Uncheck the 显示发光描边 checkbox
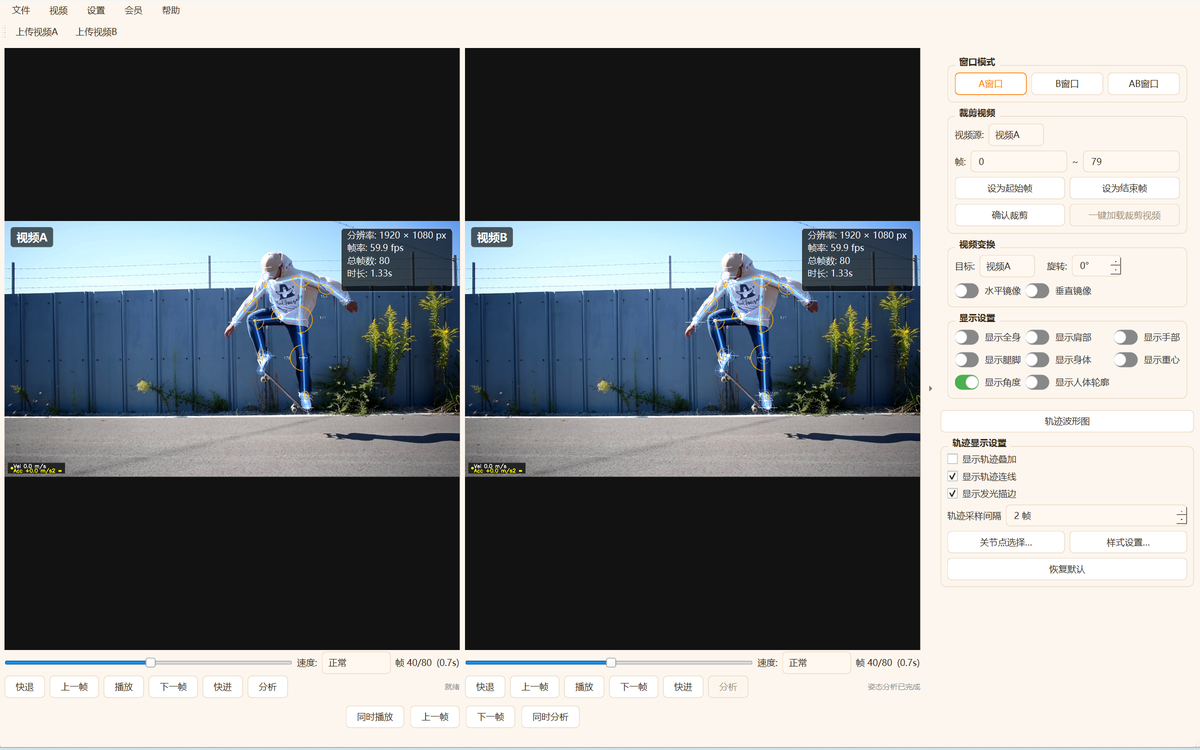Screen dimensions: 1200x750 click(952, 494)
